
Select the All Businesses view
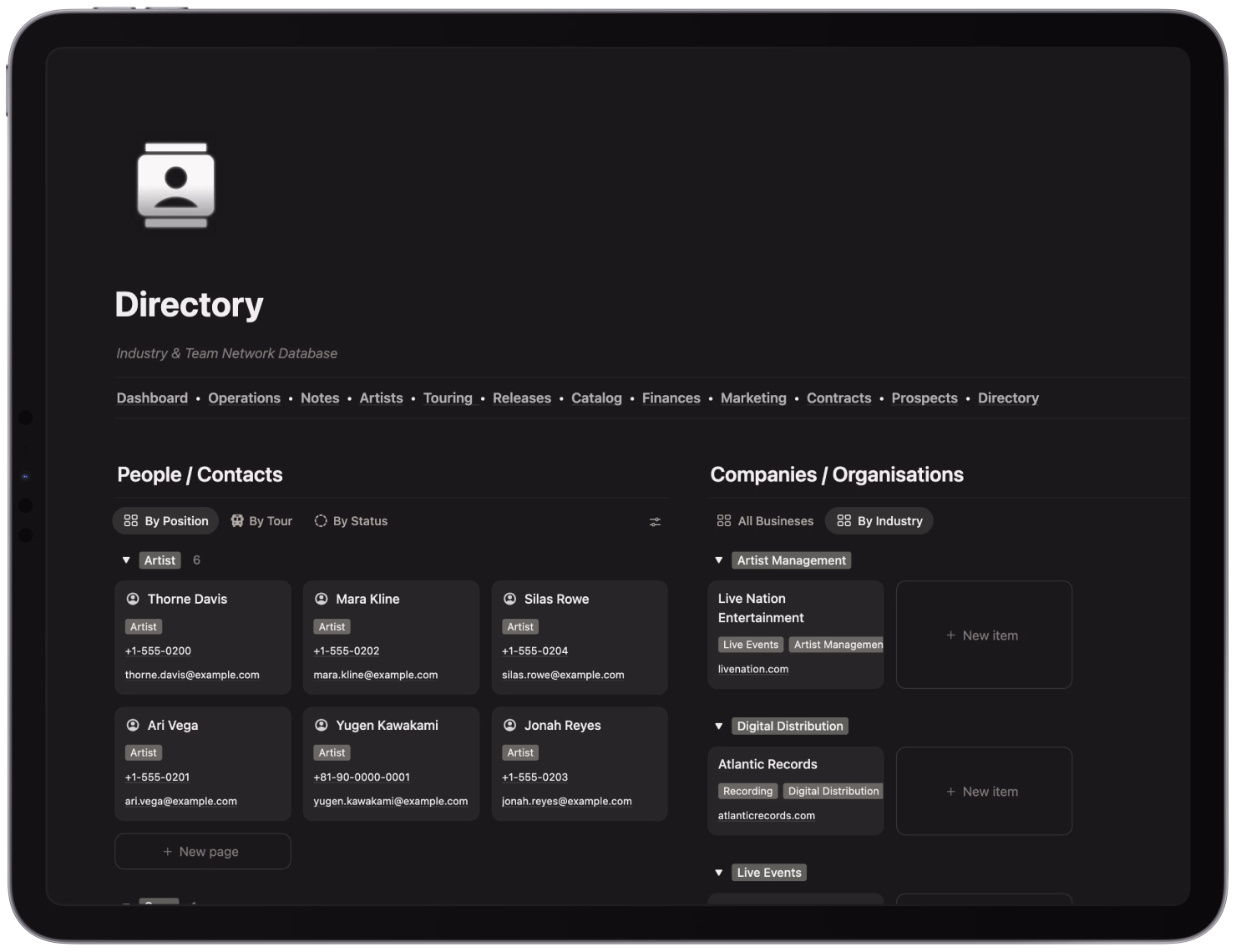[765, 521]
